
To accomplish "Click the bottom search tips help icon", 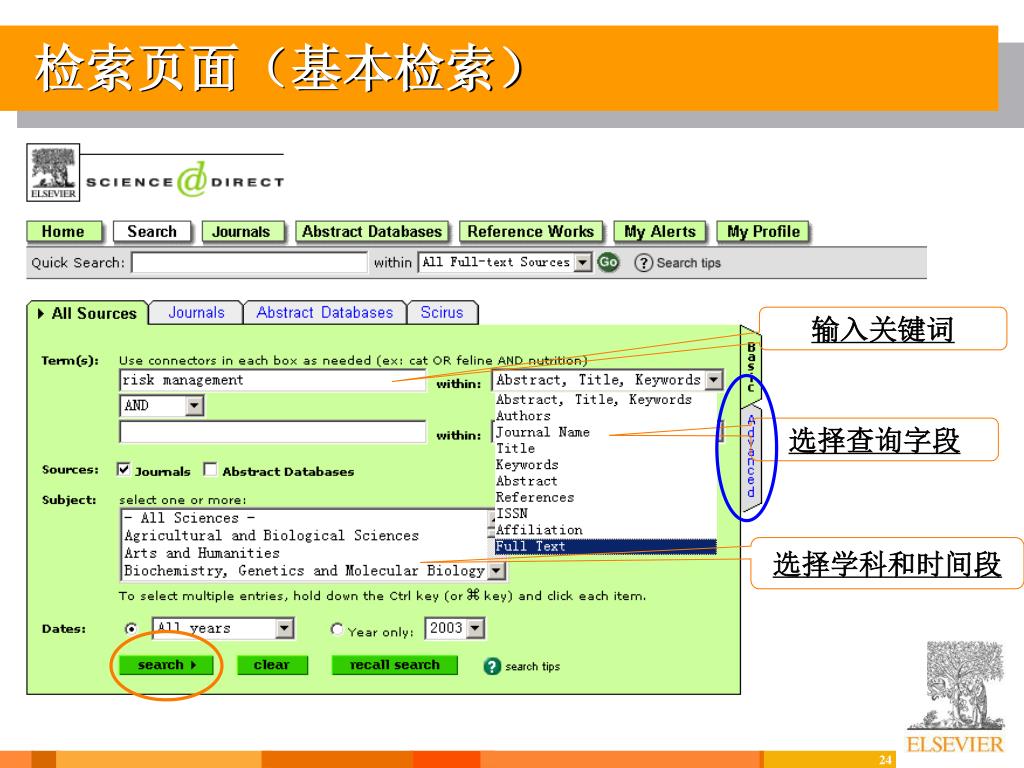I will click(492, 666).
